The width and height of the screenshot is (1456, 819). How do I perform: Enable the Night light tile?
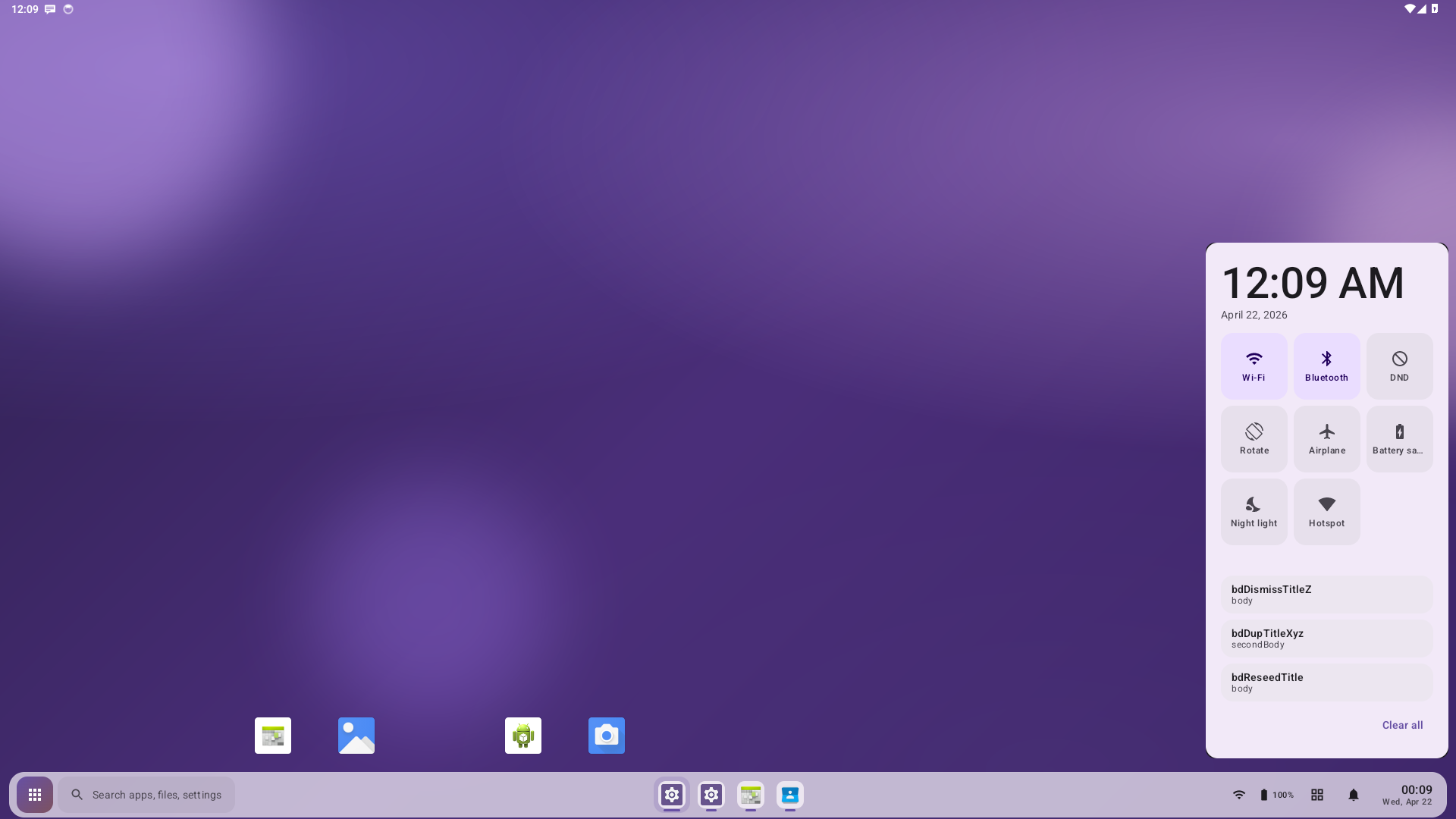pyautogui.click(x=1254, y=512)
